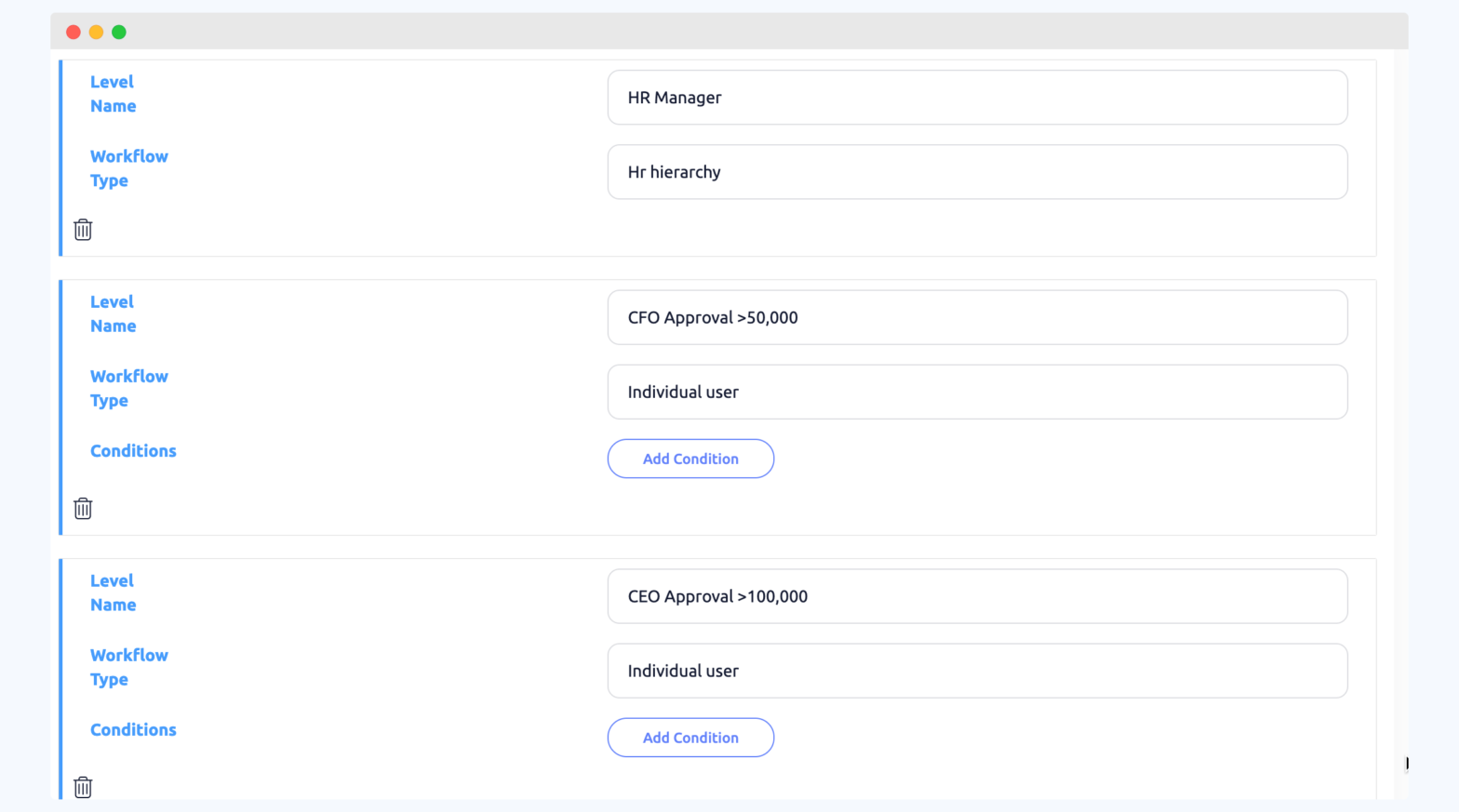This screenshot has height=812, width=1459.
Task: Click Workflow Type label beside Hr hierarchy
Action: click(x=128, y=168)
